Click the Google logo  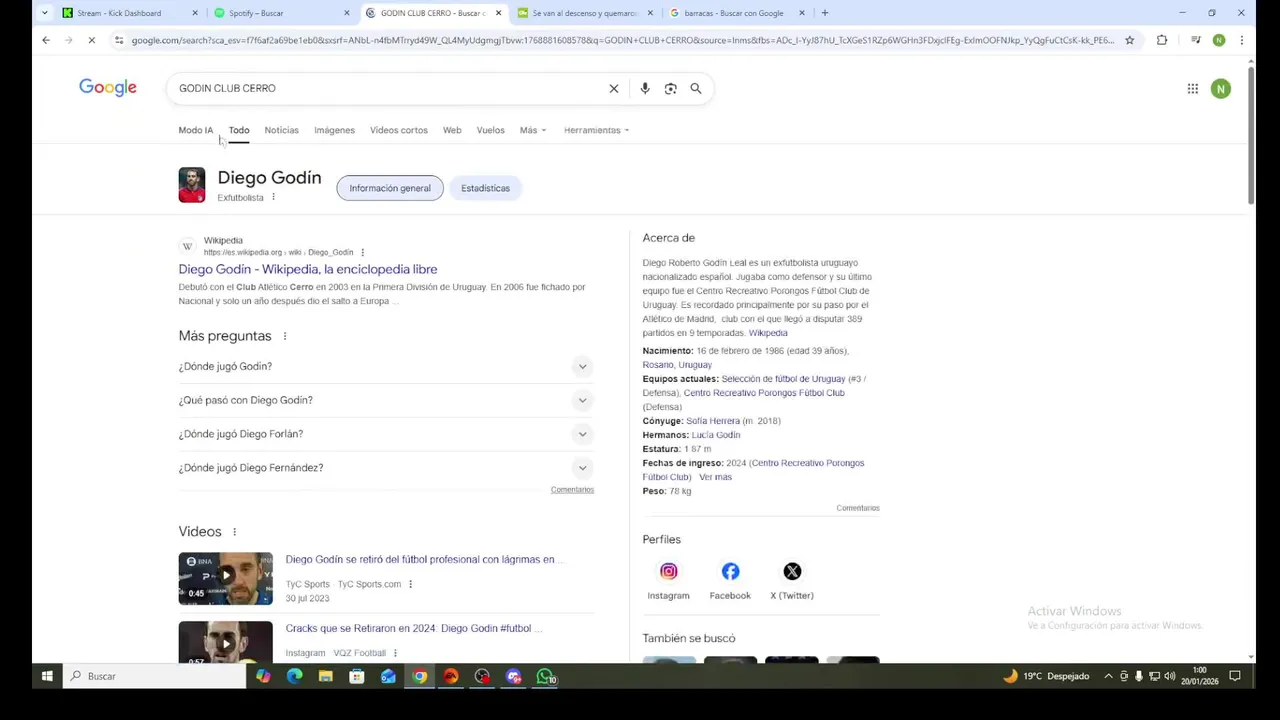tap(108, 88)
